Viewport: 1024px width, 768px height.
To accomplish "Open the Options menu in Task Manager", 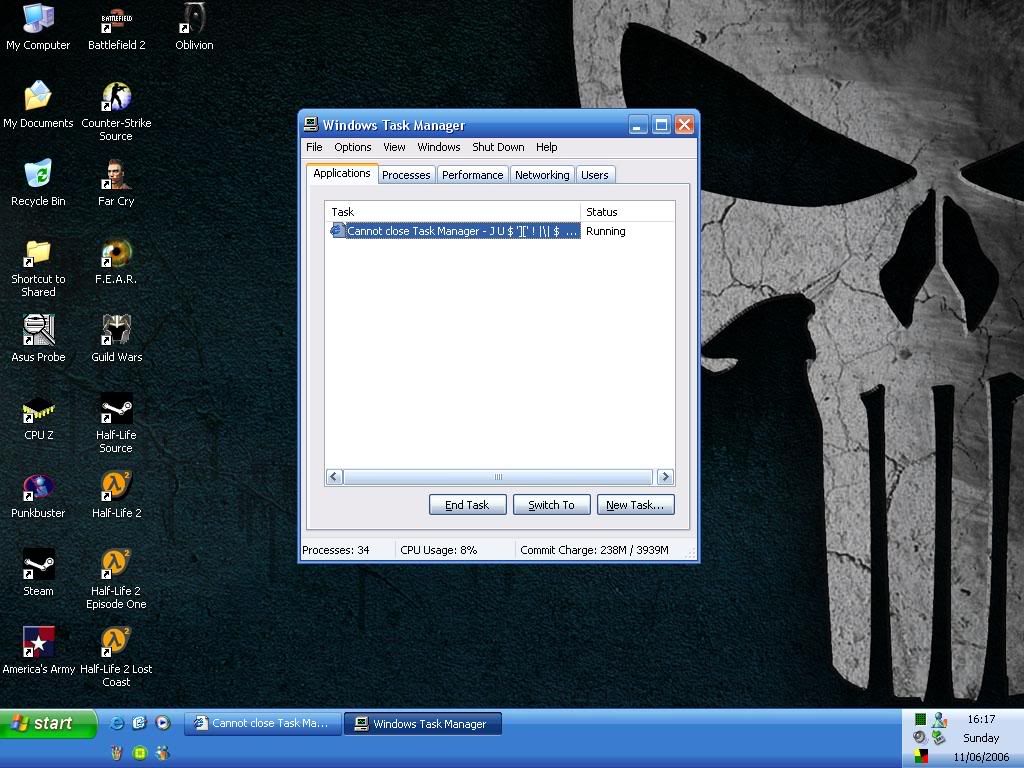I will tap(353, 147).
